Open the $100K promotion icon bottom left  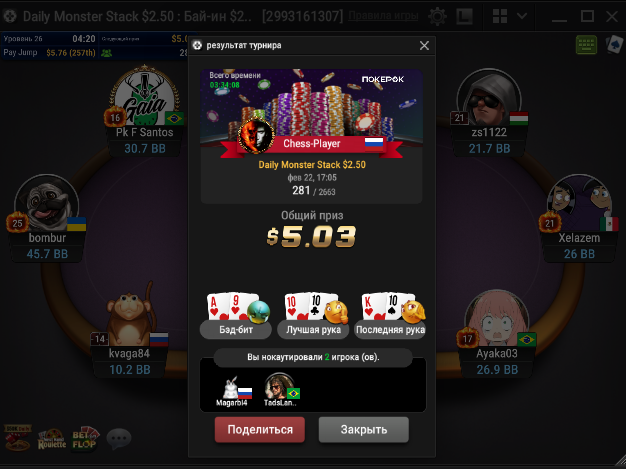[17, 438]
